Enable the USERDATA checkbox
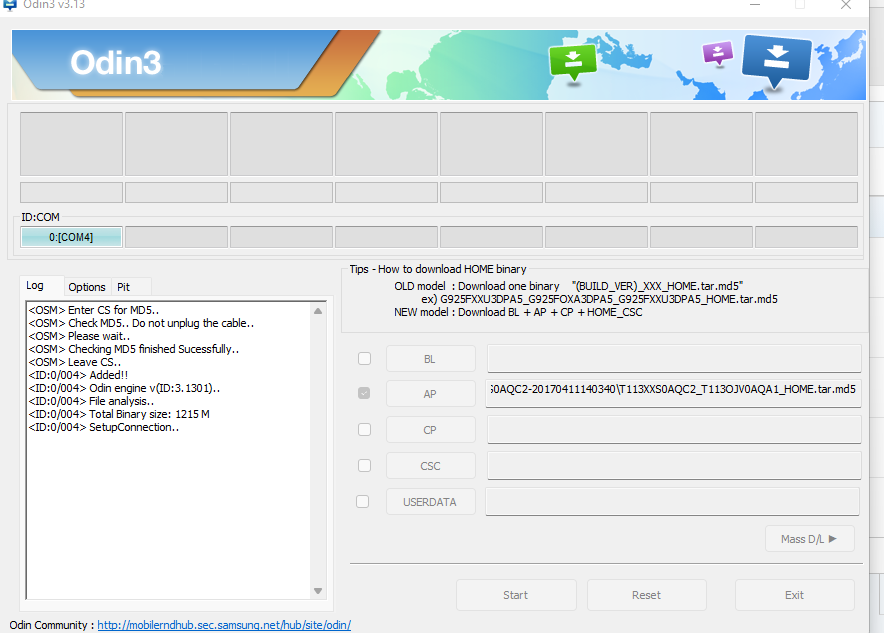Screen dimensions: 884x633 click(363, 501)
